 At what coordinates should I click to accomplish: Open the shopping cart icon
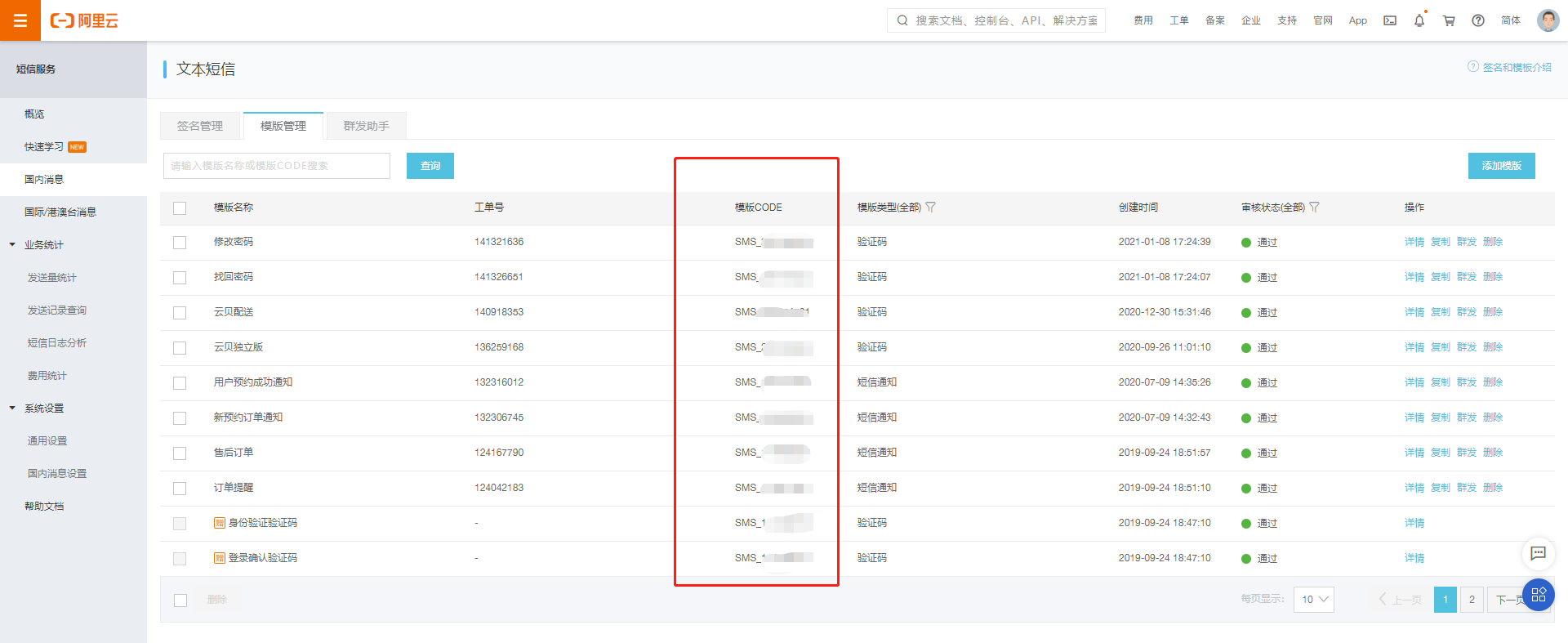1449,20
